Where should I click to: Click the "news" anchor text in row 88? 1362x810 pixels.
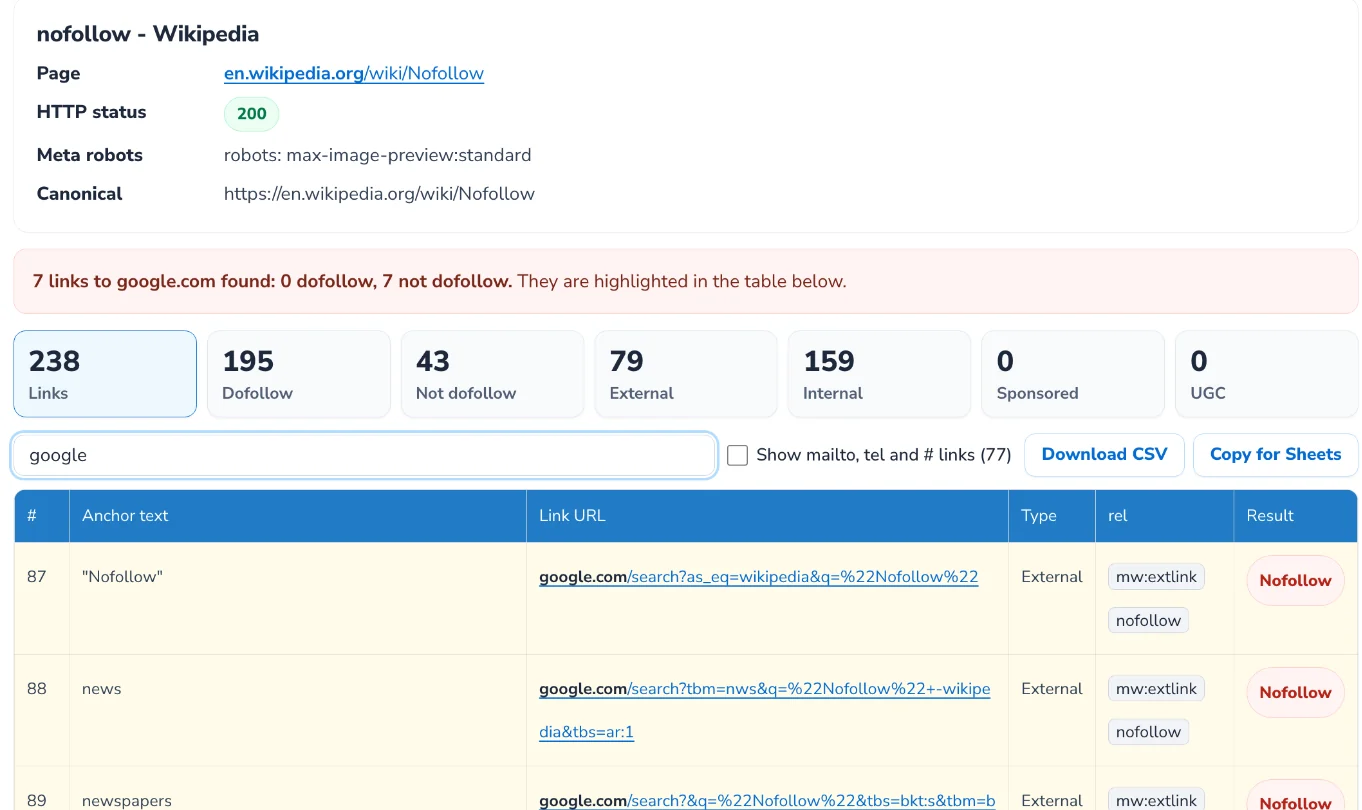(102, 689)
